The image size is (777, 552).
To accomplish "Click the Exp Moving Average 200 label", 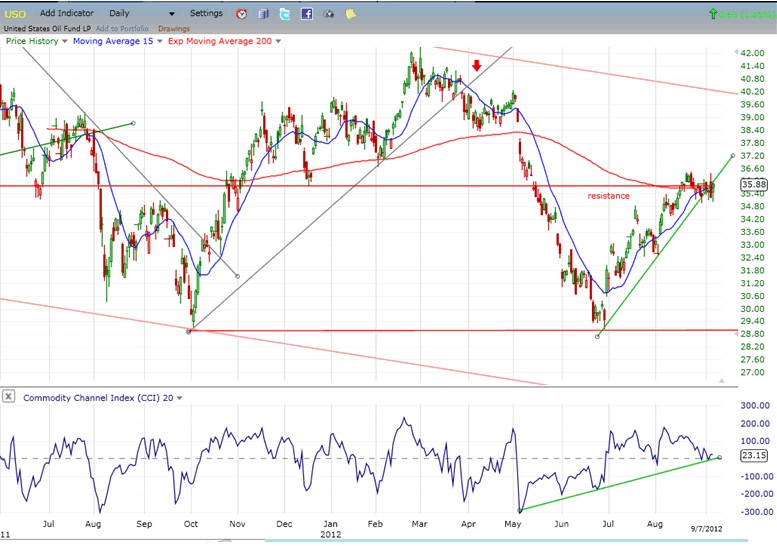I will [x=220, y=41].
